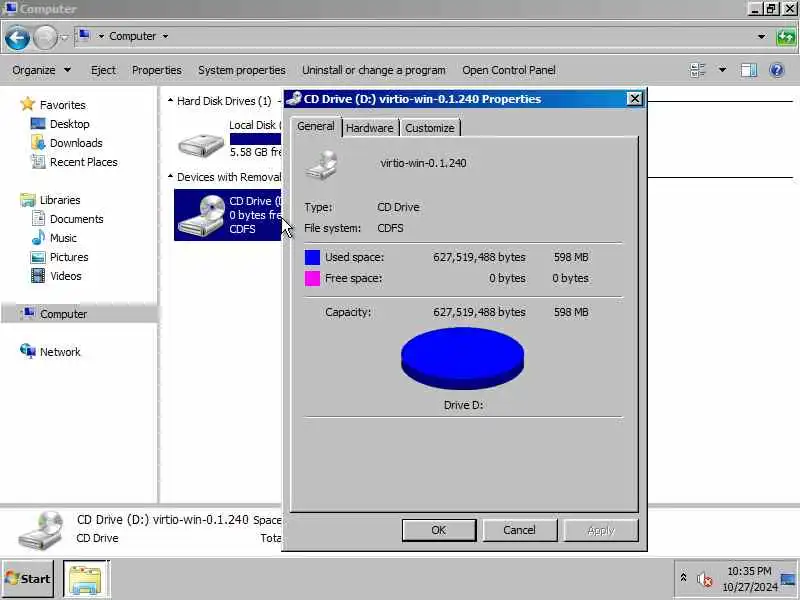Select the CD Drive (D:) item
Screen dimensions: 800x600
(228, 215)
